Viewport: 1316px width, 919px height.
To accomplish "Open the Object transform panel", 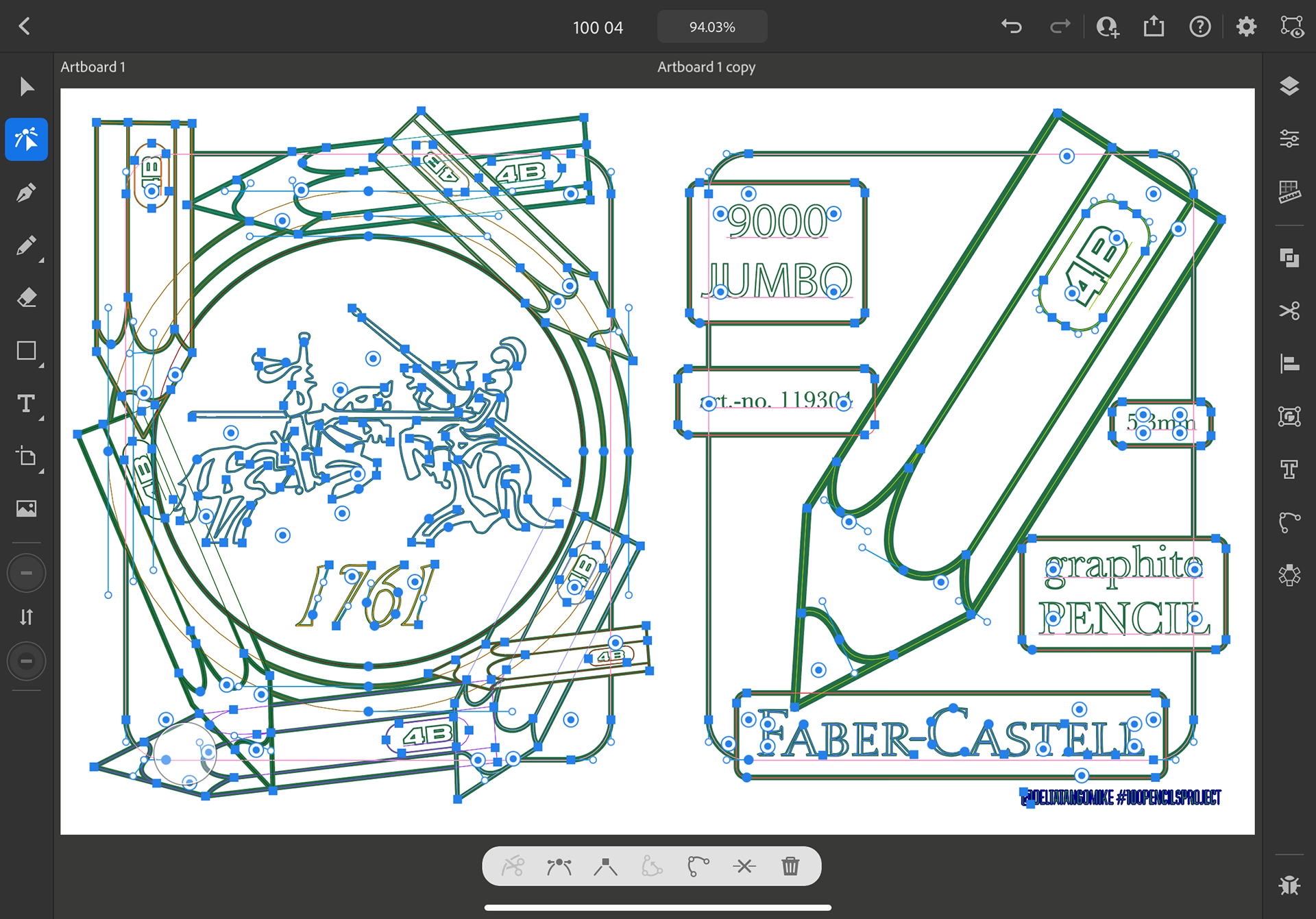I will coord(1289,416).
